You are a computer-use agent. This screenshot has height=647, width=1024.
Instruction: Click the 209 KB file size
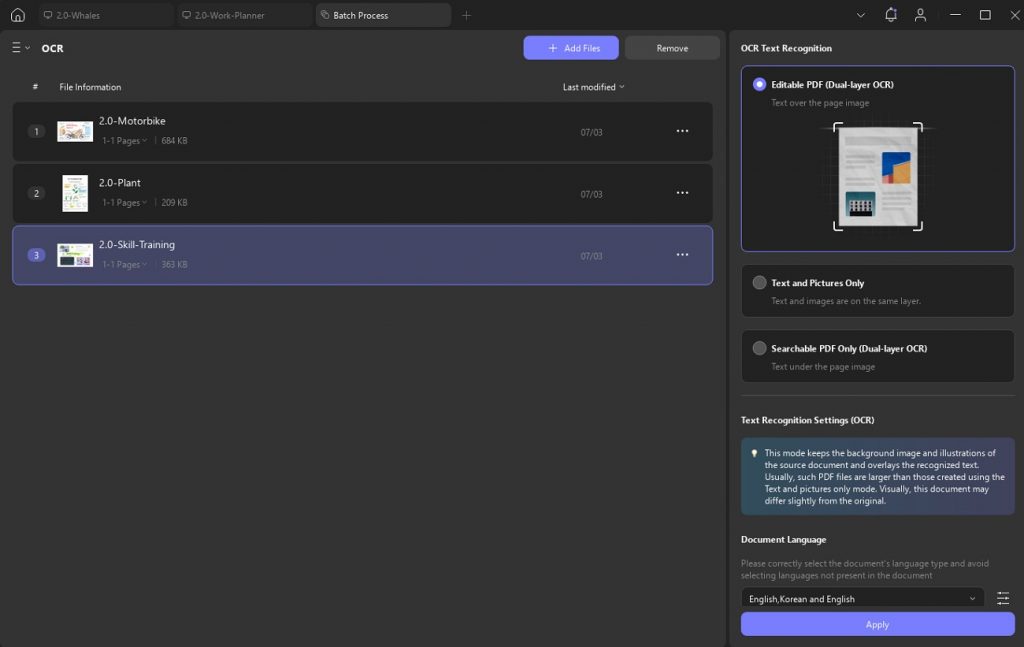(174, 202)
